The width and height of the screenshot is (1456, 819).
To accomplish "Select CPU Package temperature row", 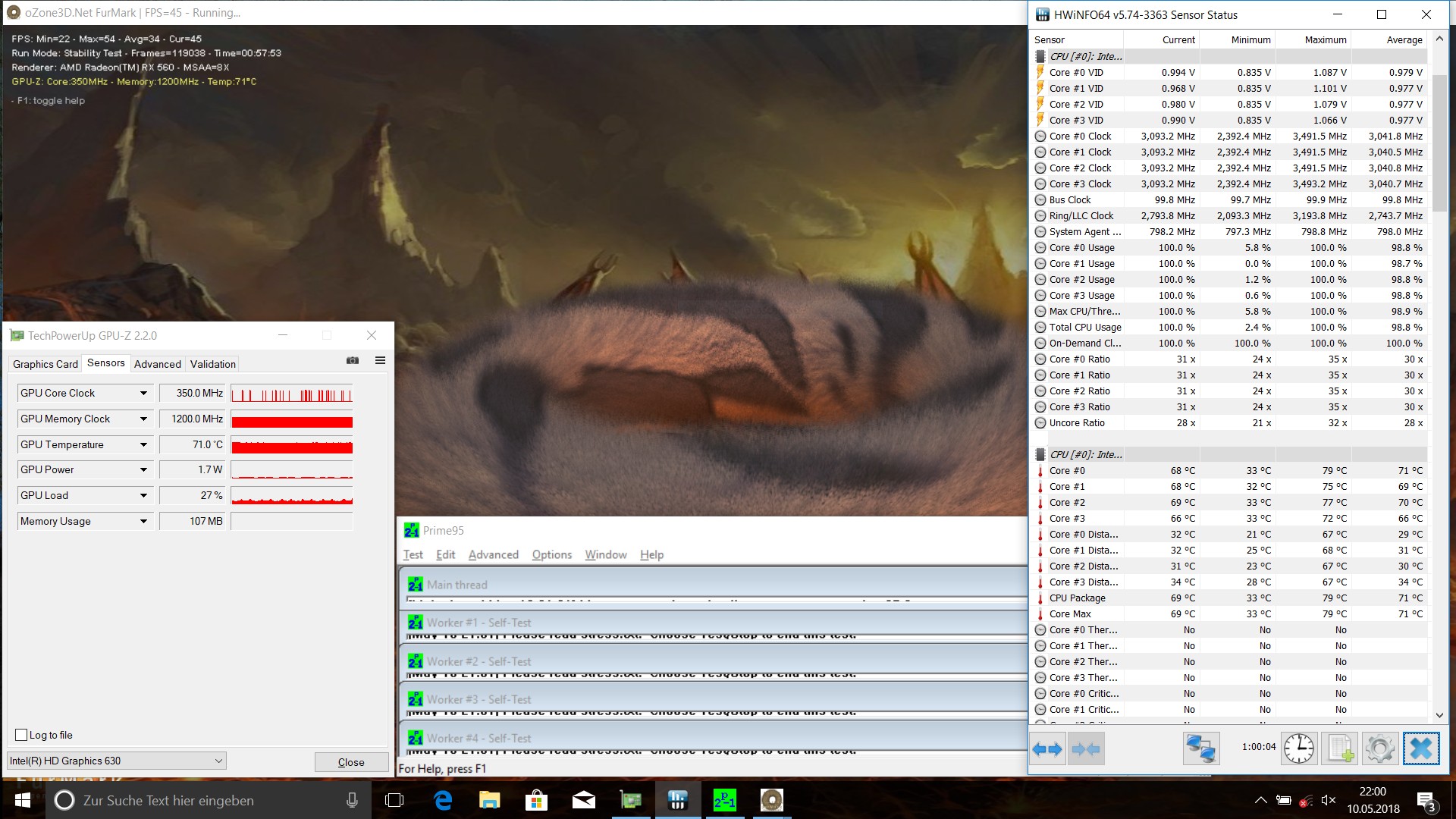I will point(1230,598).
